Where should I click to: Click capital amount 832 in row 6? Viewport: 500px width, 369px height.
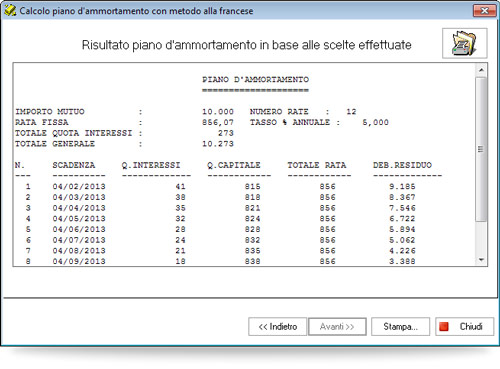(x=252, y=240)
